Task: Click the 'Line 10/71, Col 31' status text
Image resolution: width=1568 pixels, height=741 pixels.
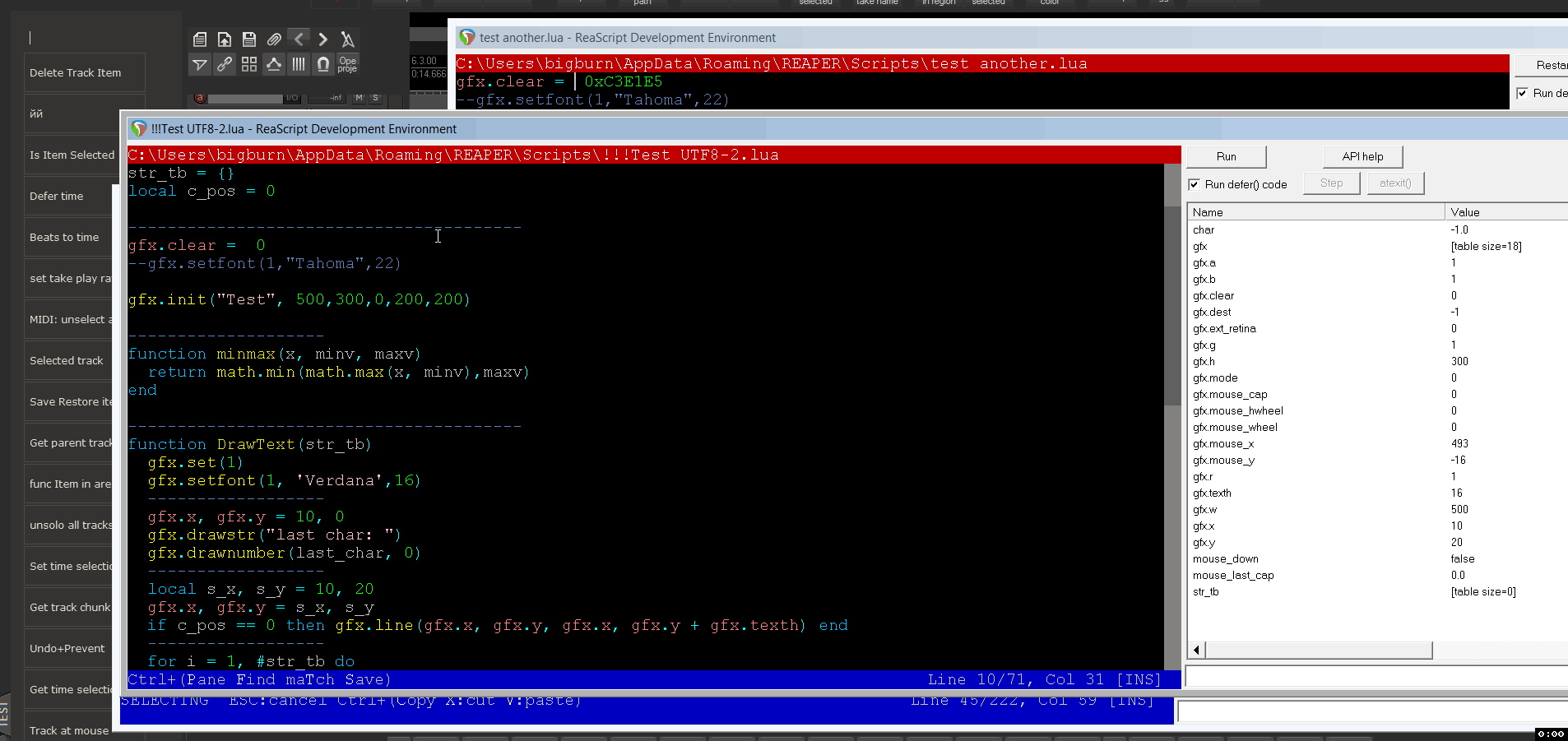Action: tap(1016, 679)
